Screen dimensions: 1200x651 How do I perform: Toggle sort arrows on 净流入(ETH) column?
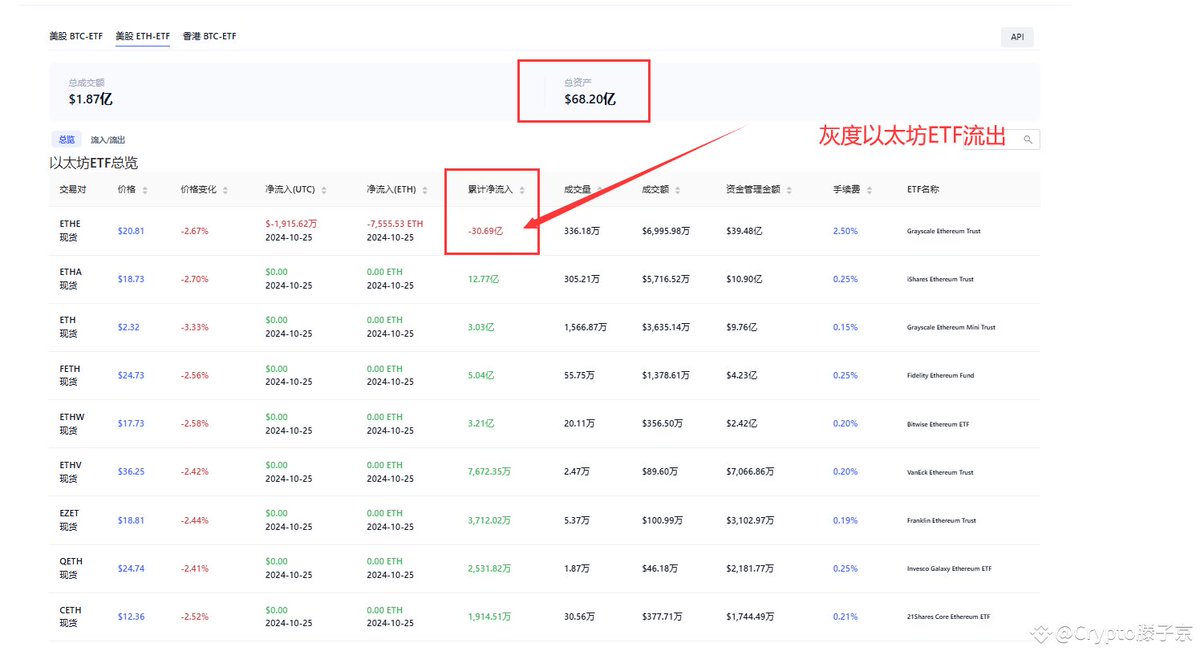(x=425, y=190)
